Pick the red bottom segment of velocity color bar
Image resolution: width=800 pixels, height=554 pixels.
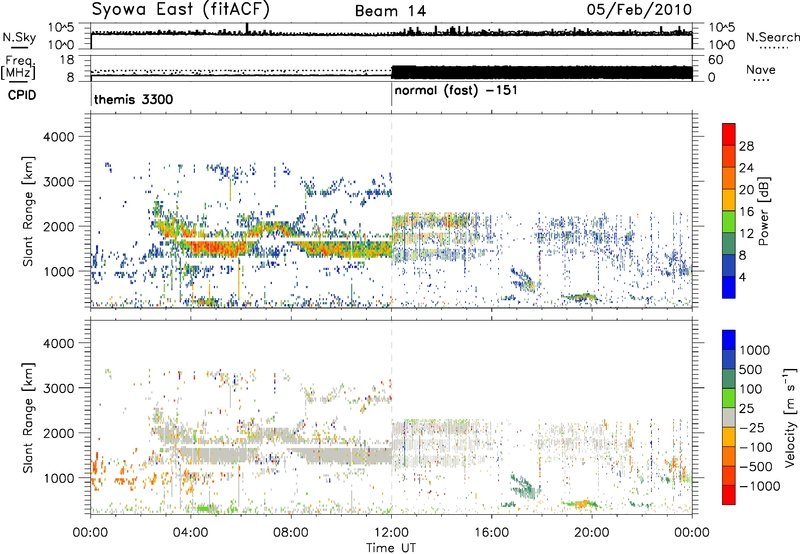(729, 495)
